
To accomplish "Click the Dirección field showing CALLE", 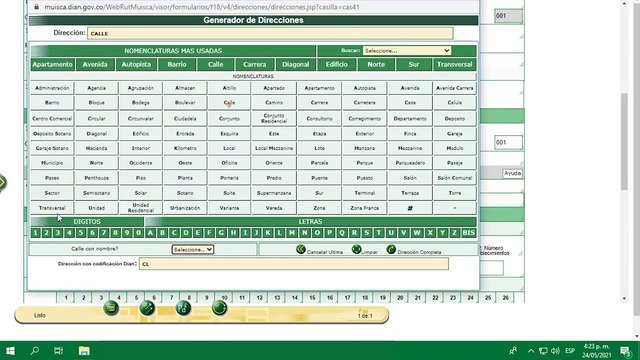I will tap(270, 33).
